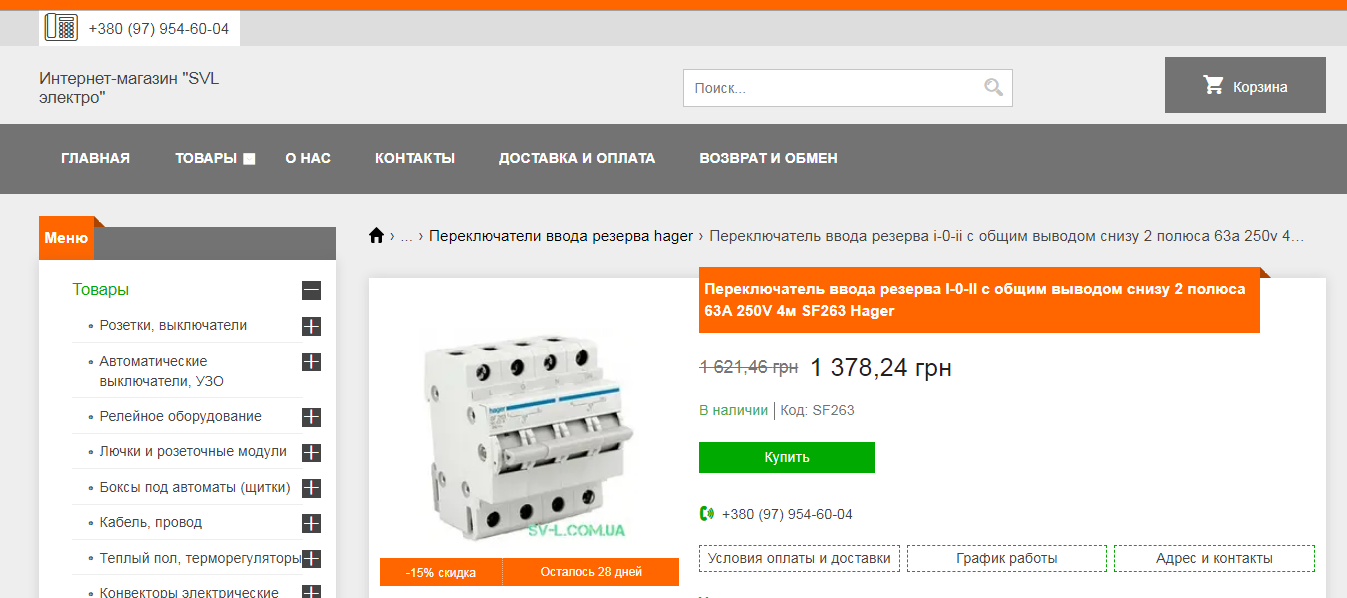The image size is (1347, 598).
Task: Expand Релейное оборудование category
Action: (311, 417)
